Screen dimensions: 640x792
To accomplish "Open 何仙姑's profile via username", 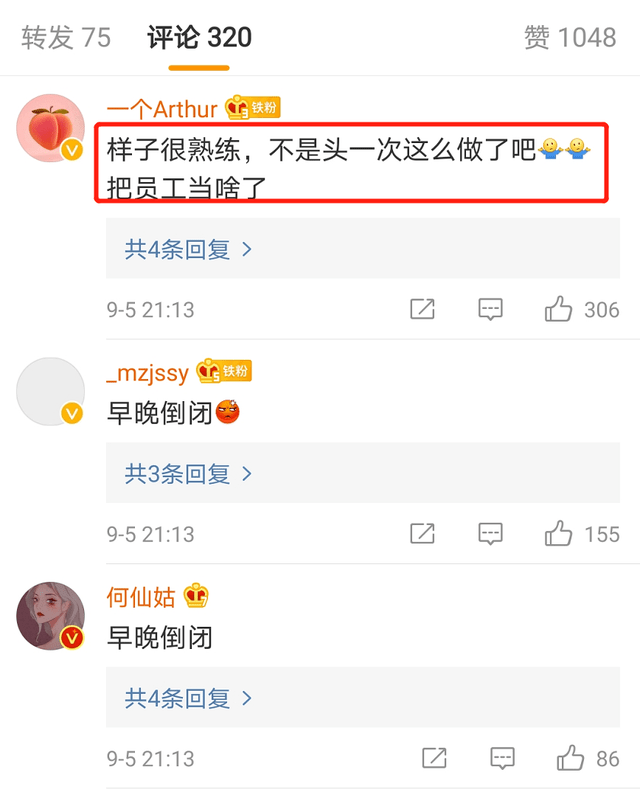I will click(x=141, y=597).
